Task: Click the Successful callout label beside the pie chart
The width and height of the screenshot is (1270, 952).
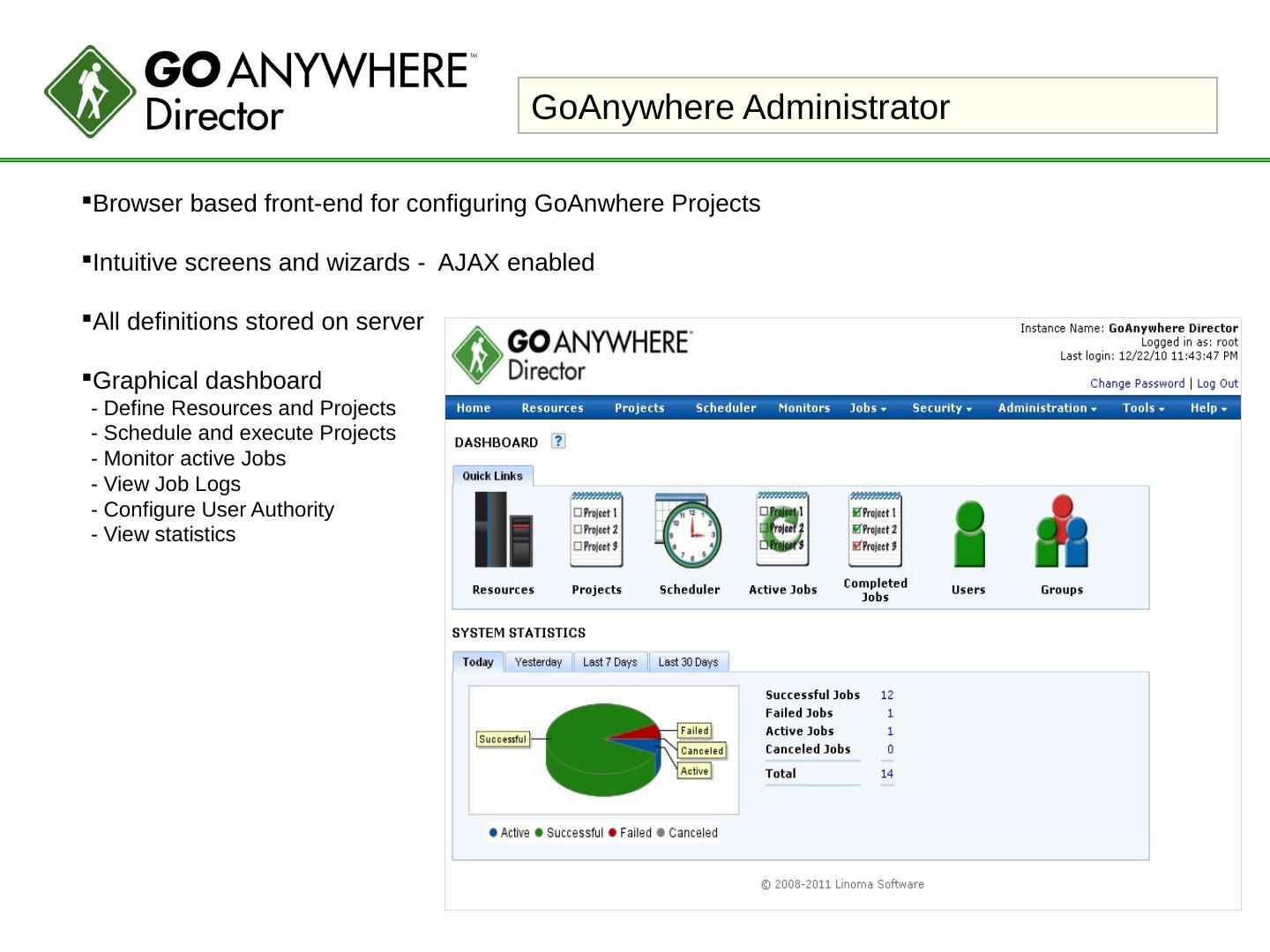Action: click(503, 740)
